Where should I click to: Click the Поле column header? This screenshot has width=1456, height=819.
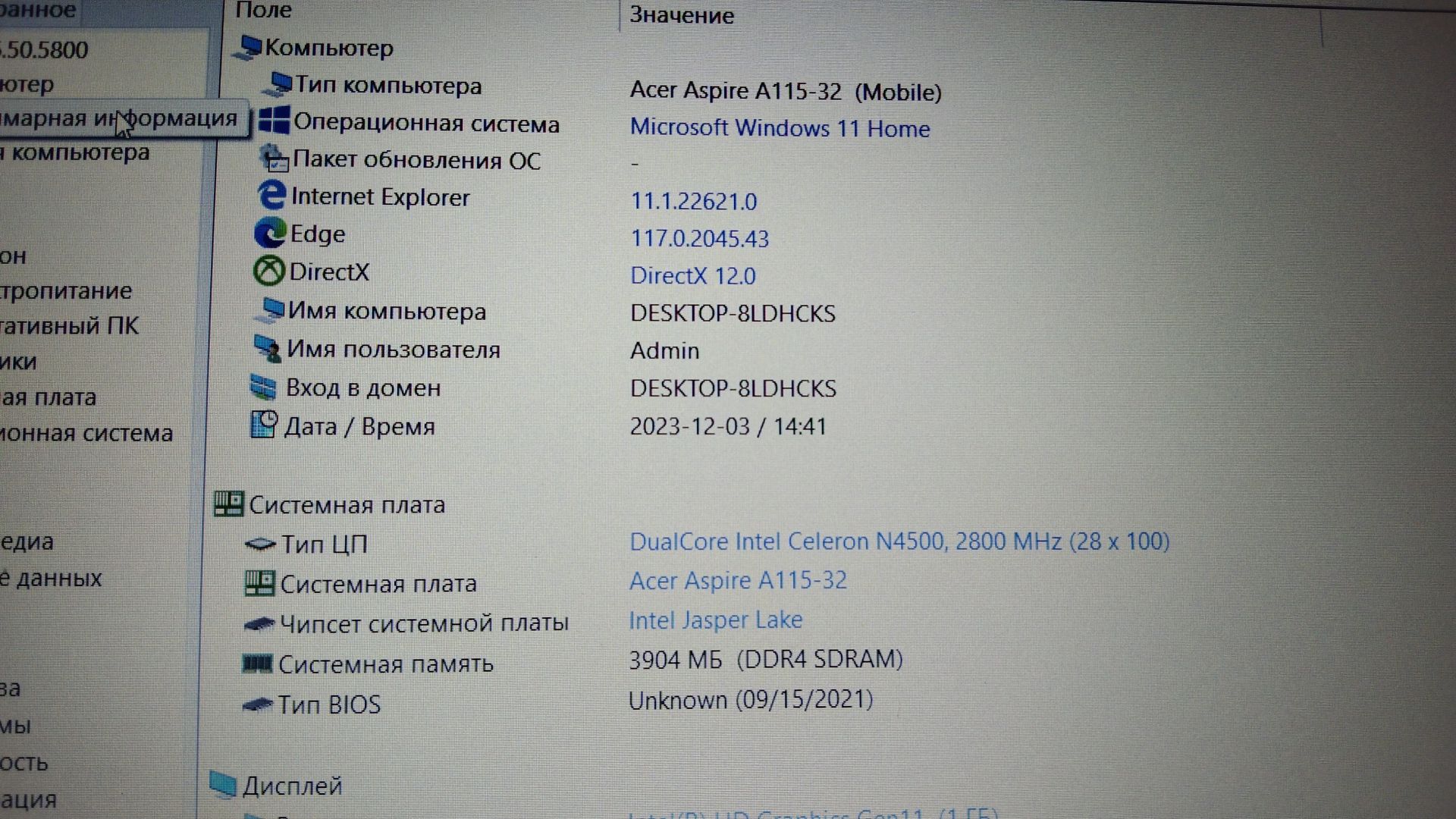264,10
